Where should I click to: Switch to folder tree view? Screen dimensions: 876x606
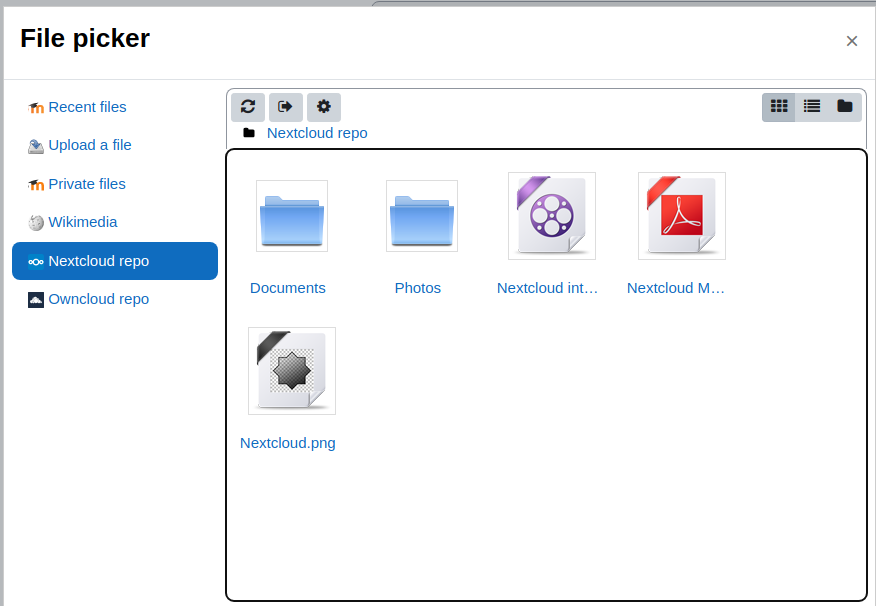coord(845,107)
